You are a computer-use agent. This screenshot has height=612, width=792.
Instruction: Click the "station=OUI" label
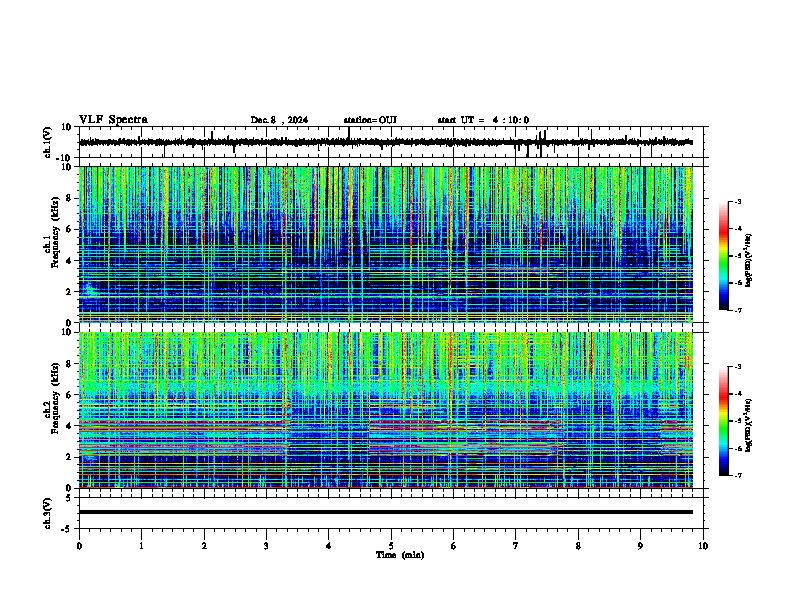370,120
